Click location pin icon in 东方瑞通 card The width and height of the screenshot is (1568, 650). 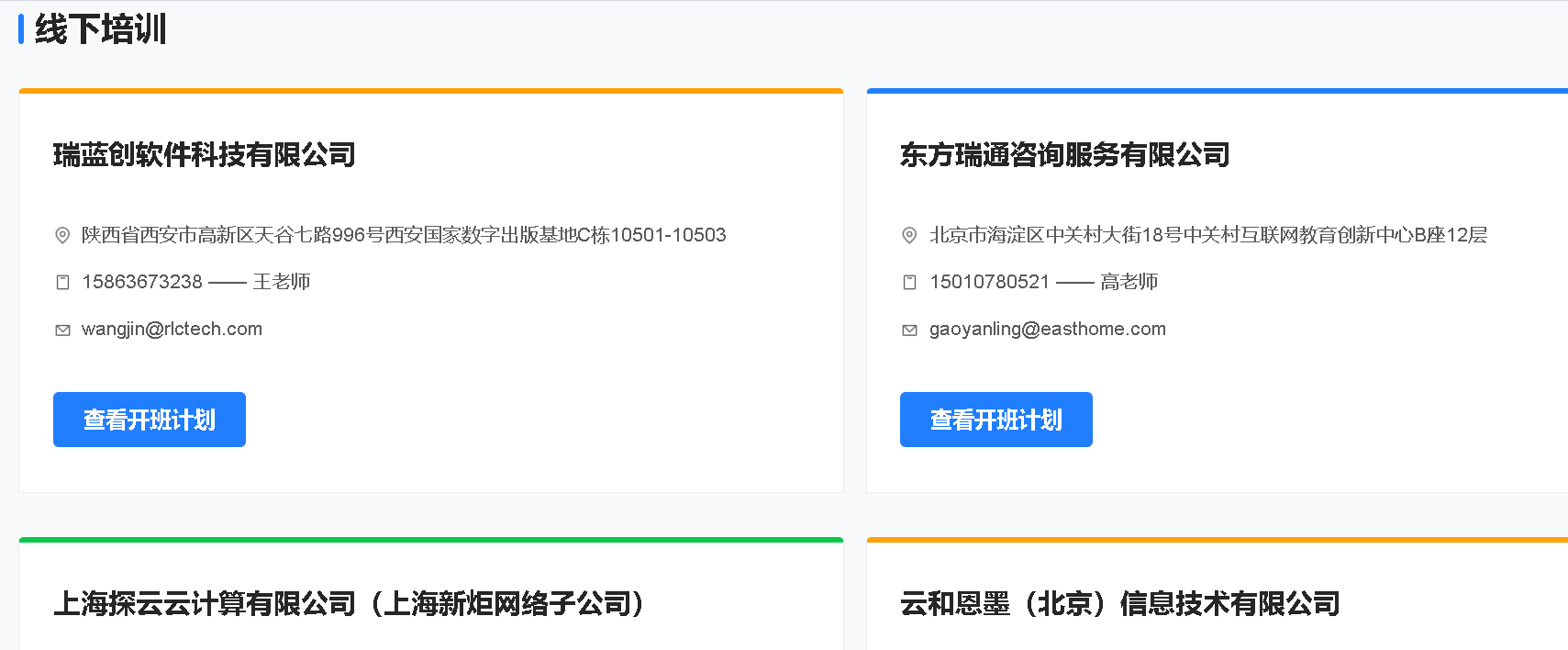click(x=909, y=235)
